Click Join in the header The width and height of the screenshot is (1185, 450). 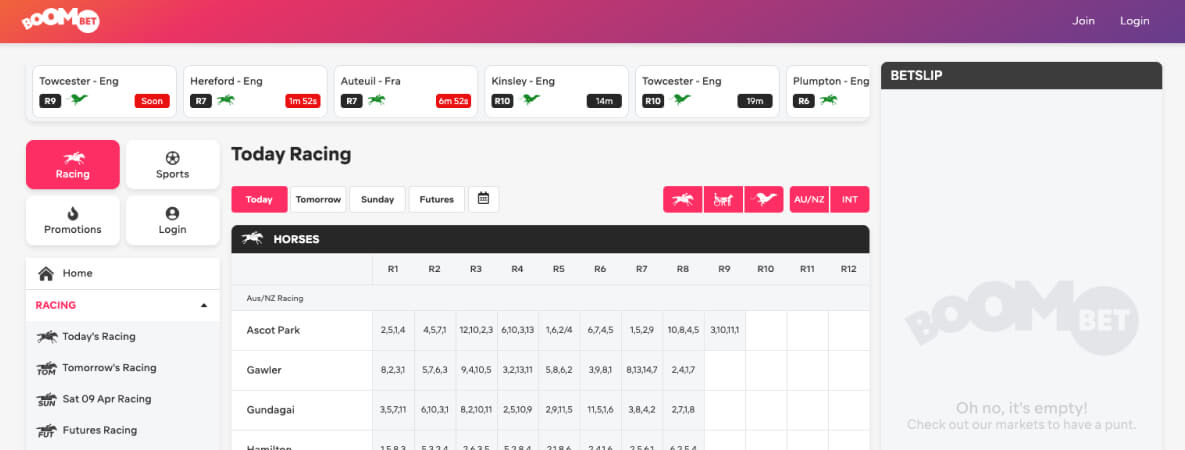pyautogui.click(x=1083, y=21)
